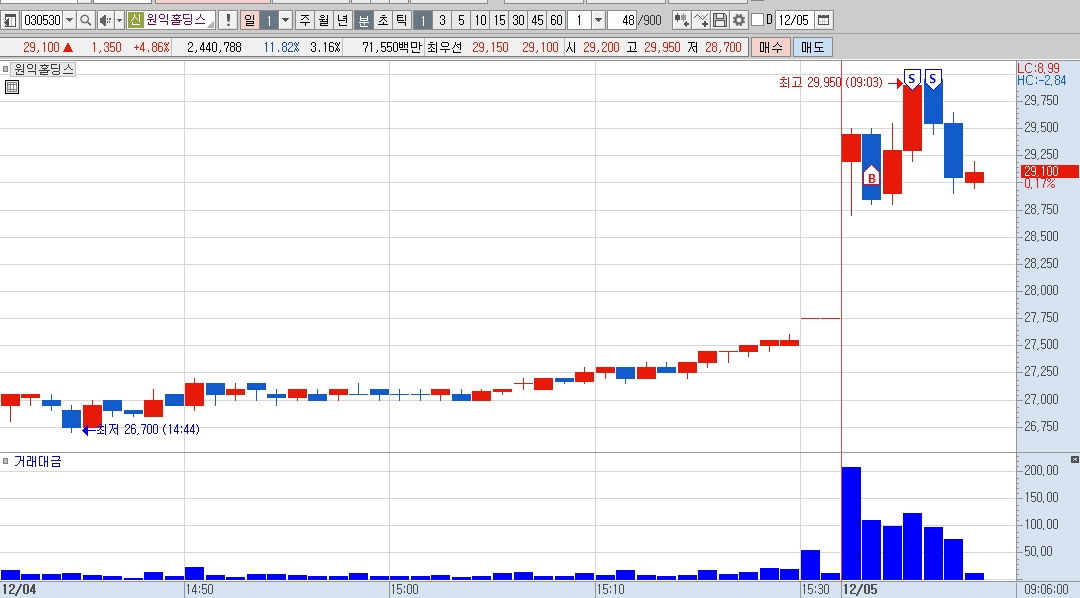Open the calendar date picker icon

point(823,20)
